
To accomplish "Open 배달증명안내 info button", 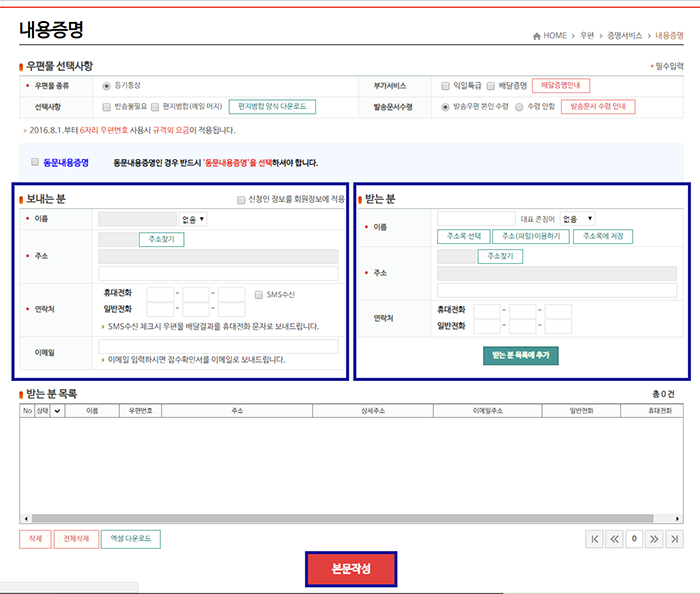I will pos(561,85).
